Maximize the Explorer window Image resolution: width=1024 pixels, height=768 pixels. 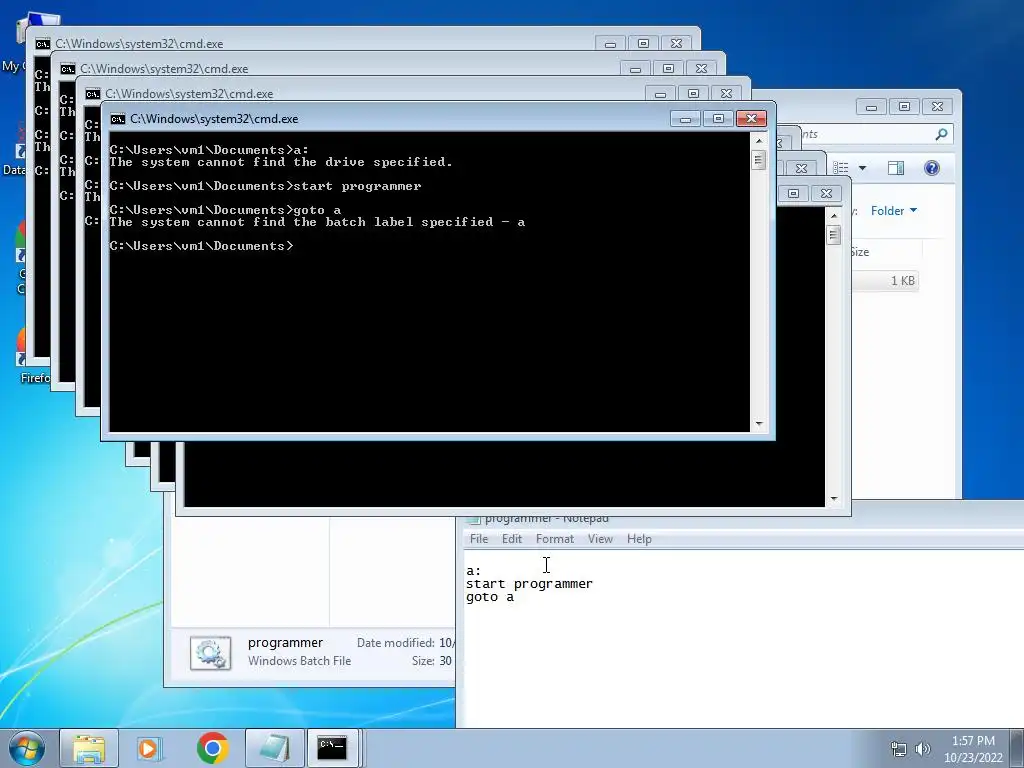904,106
